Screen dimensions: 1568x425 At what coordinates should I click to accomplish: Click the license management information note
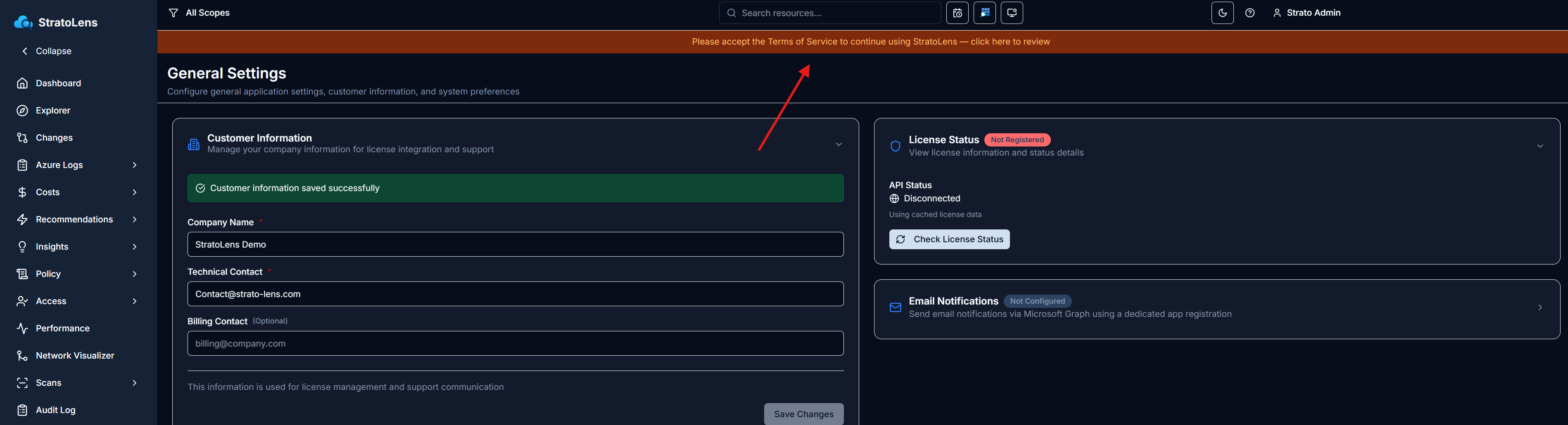tap(345, 387)
